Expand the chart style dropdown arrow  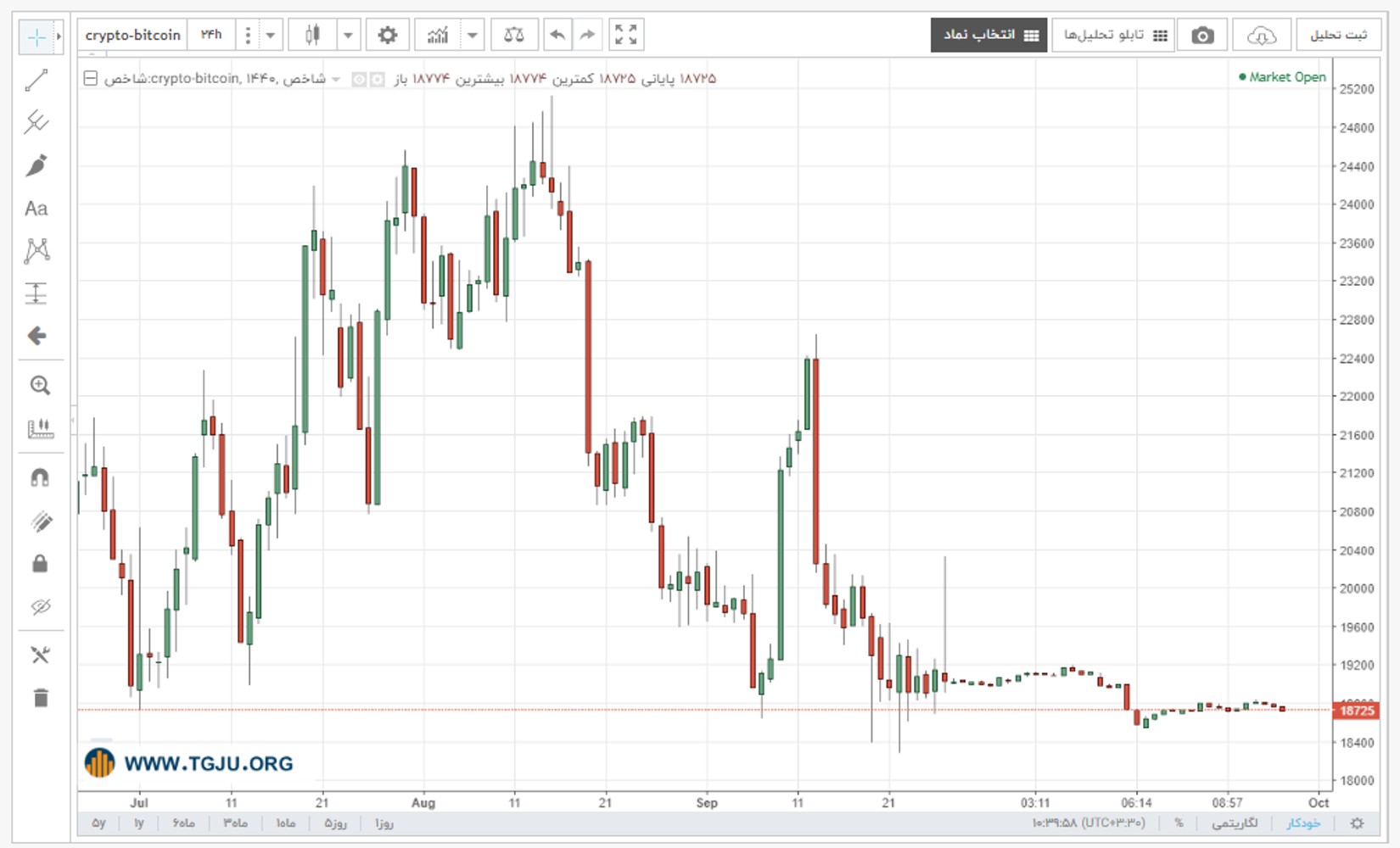point(348,36)
